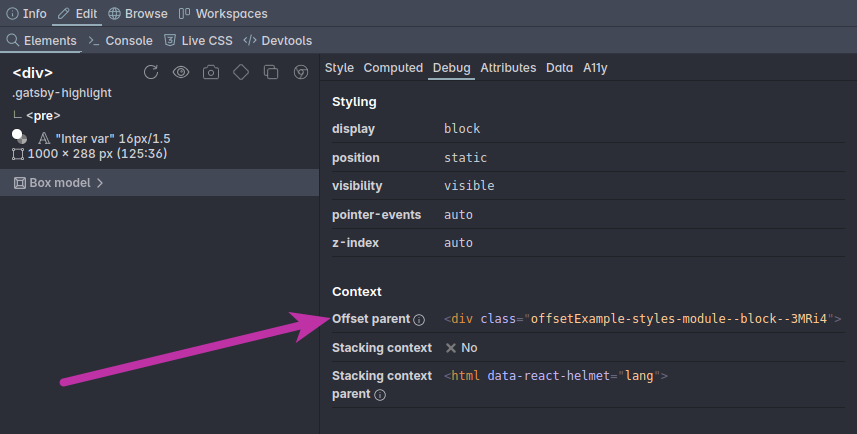Click the camera screenshot icon
This screenshot has width=857, height=434.
pos(211,72)
